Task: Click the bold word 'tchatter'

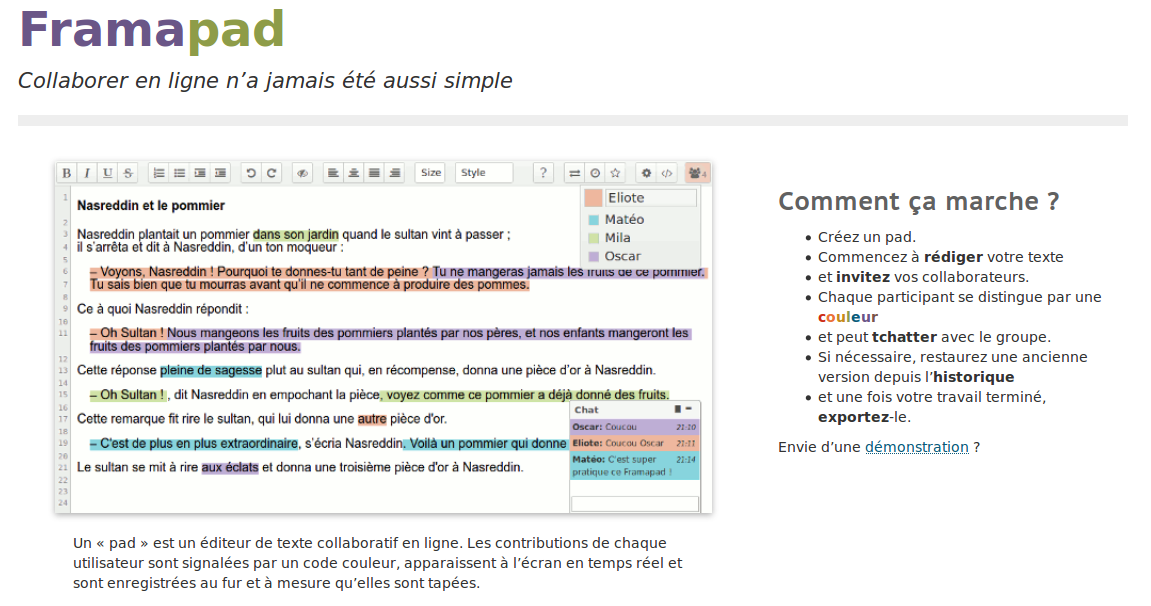Action: [x=904, y=337]
